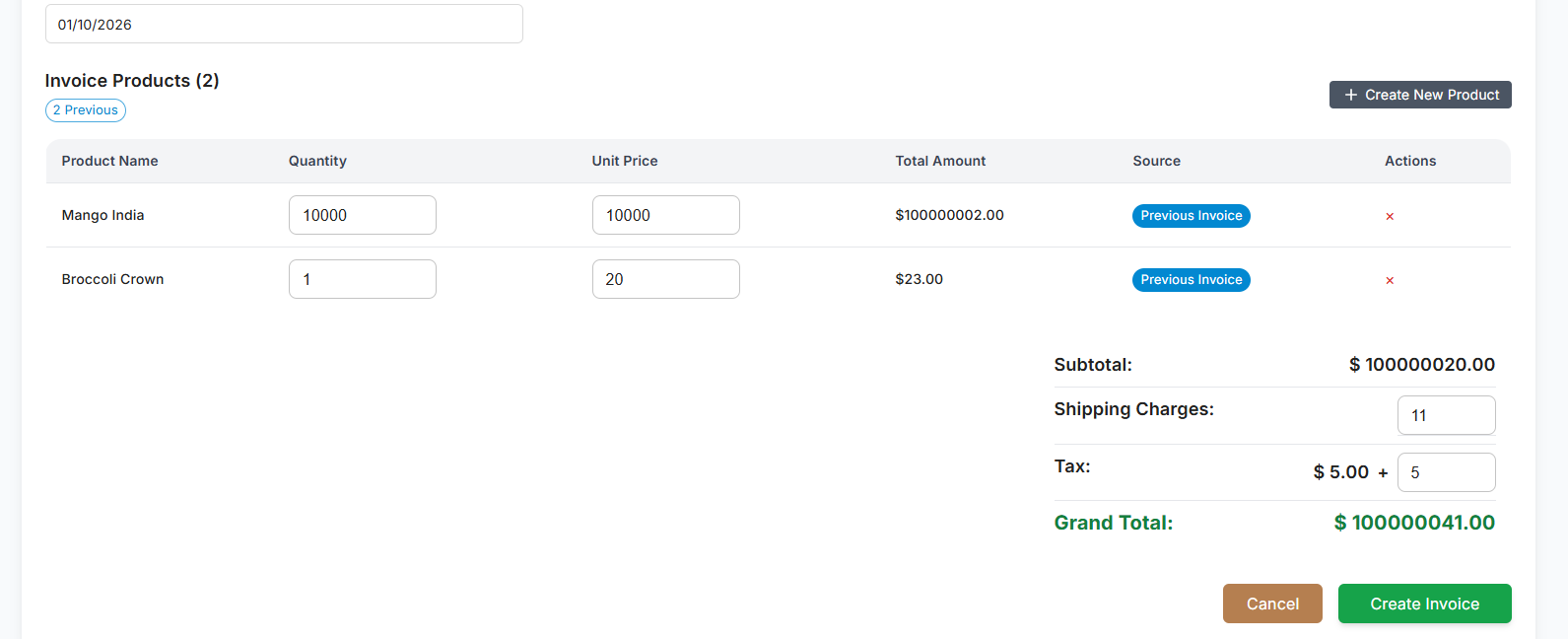Click Previous Invoice badge for Broccoli Crown
Image resolution: width=1568 pixels, height=639 pixels.
pyautogui.click(x=1191, y=280)
